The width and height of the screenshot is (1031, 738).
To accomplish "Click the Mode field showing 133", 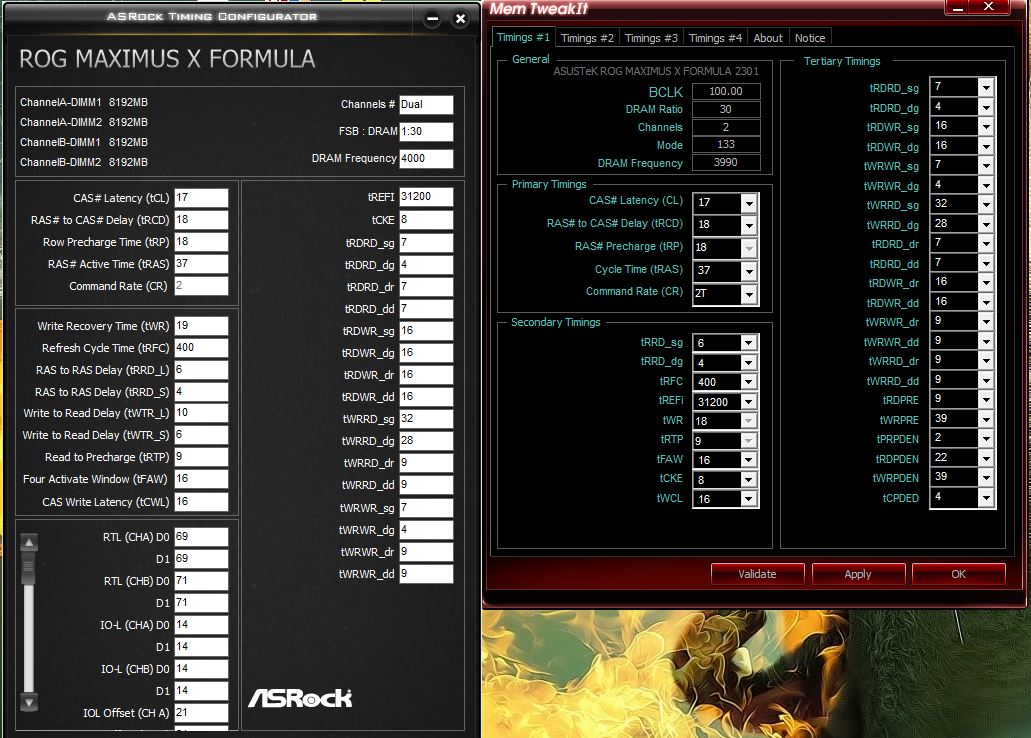I will tap(726, 145).
